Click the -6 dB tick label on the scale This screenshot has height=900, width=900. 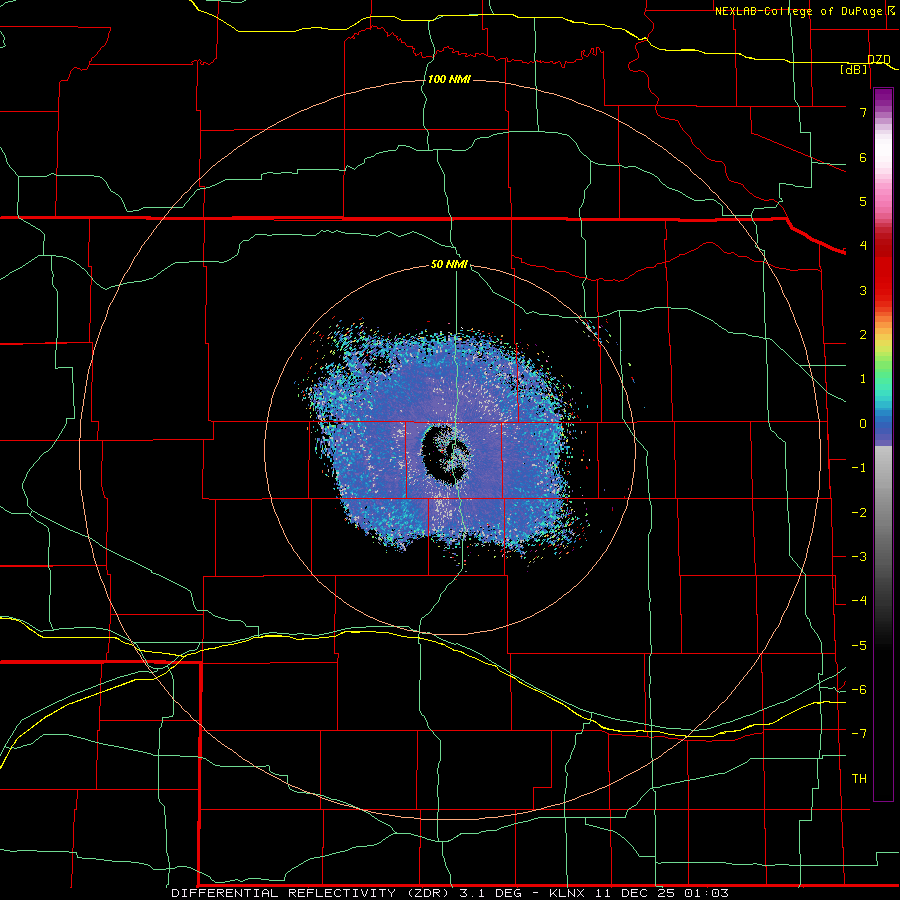click(859, 689)
